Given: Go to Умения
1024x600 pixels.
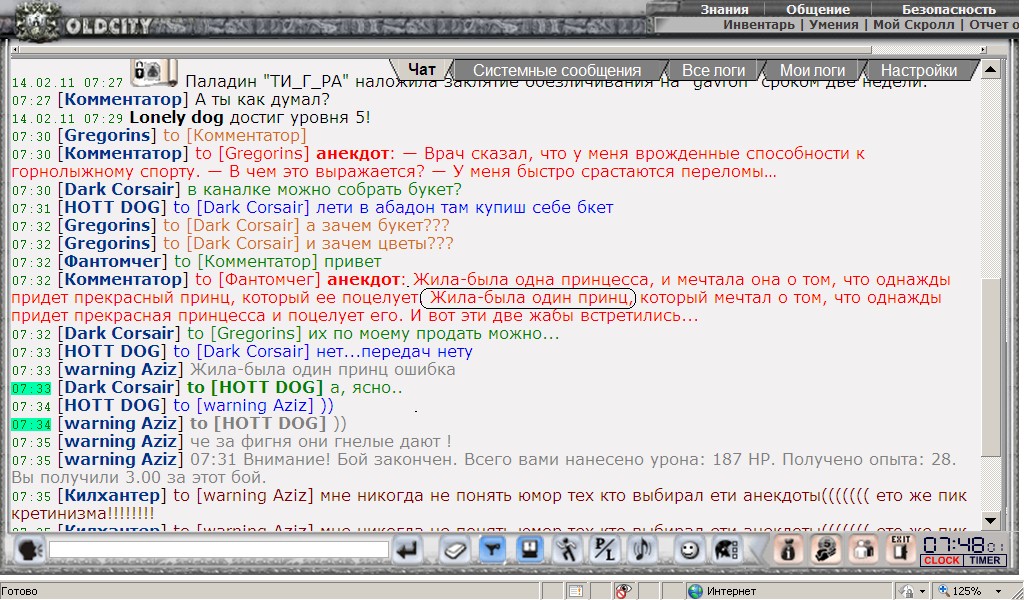Looking at the screenshot, I should click(833, 25).
